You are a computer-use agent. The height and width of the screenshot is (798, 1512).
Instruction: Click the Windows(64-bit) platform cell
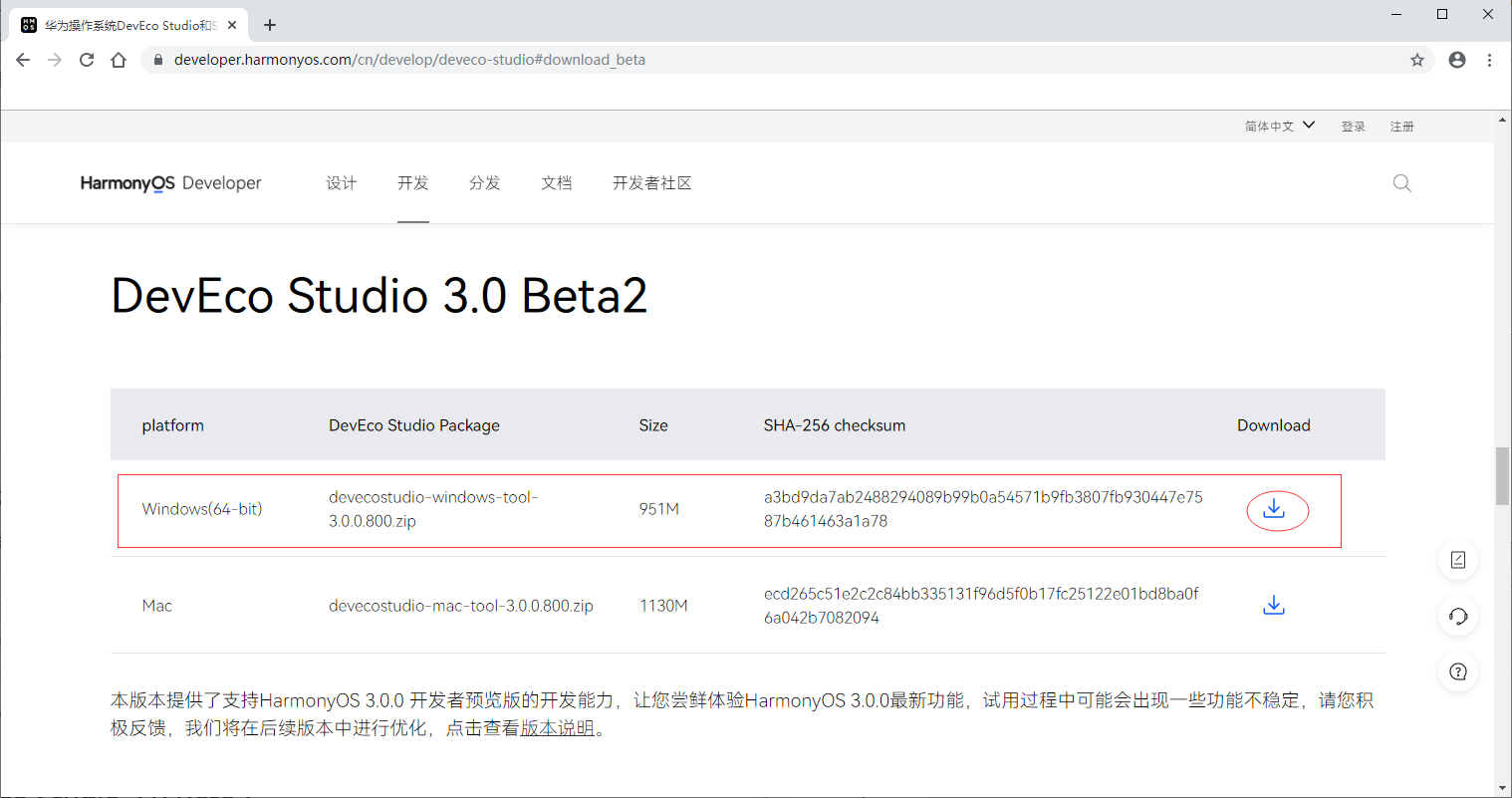click(202, 509)
